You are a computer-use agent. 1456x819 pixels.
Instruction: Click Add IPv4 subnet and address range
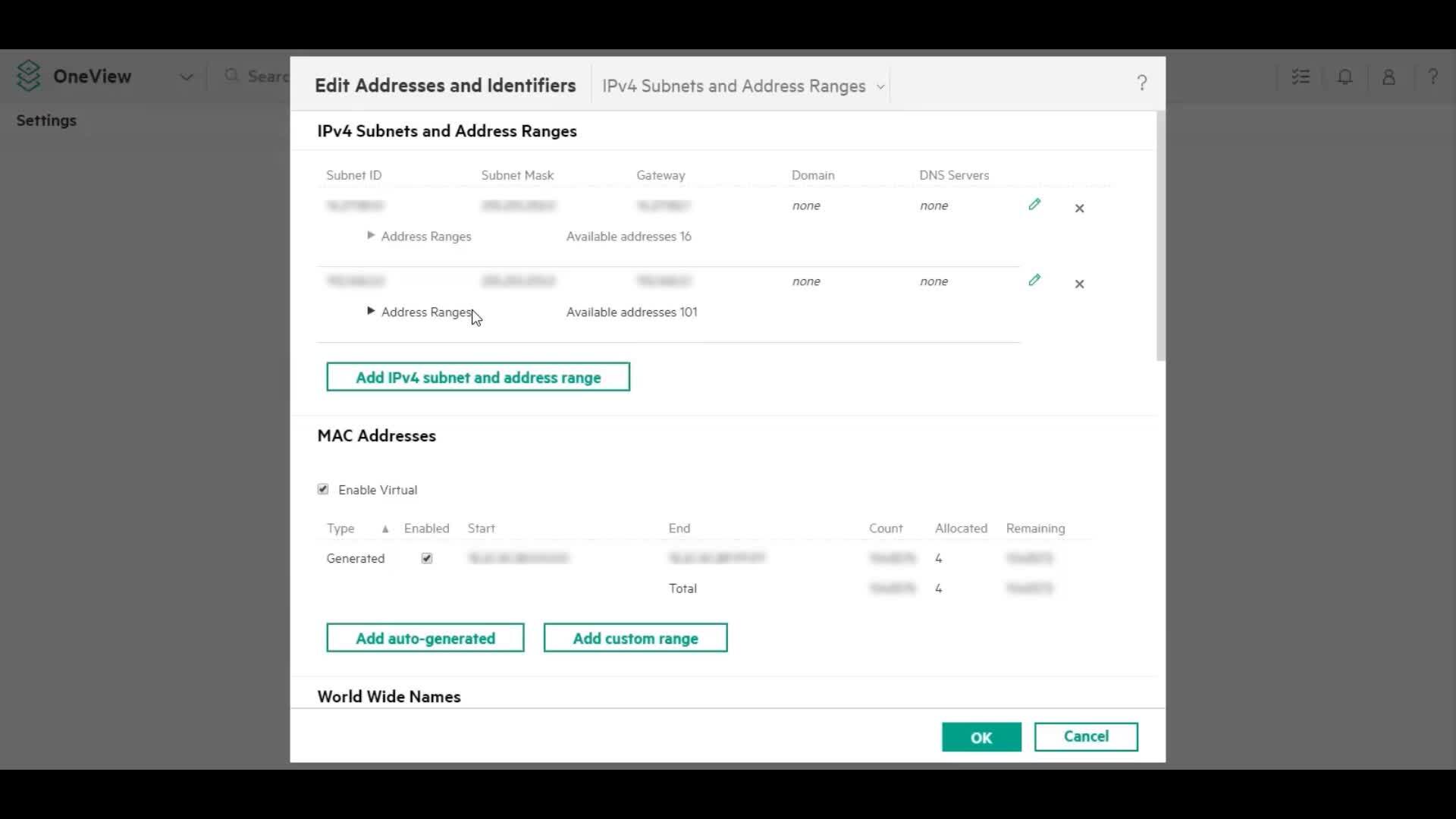pyautogui.click(x=478, y=377)
